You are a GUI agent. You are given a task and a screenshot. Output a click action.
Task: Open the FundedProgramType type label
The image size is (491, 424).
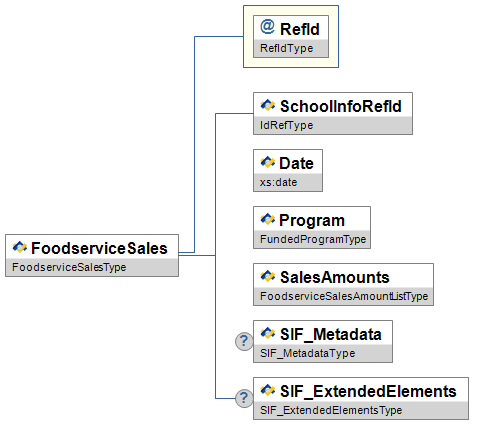tap(313, 239)
